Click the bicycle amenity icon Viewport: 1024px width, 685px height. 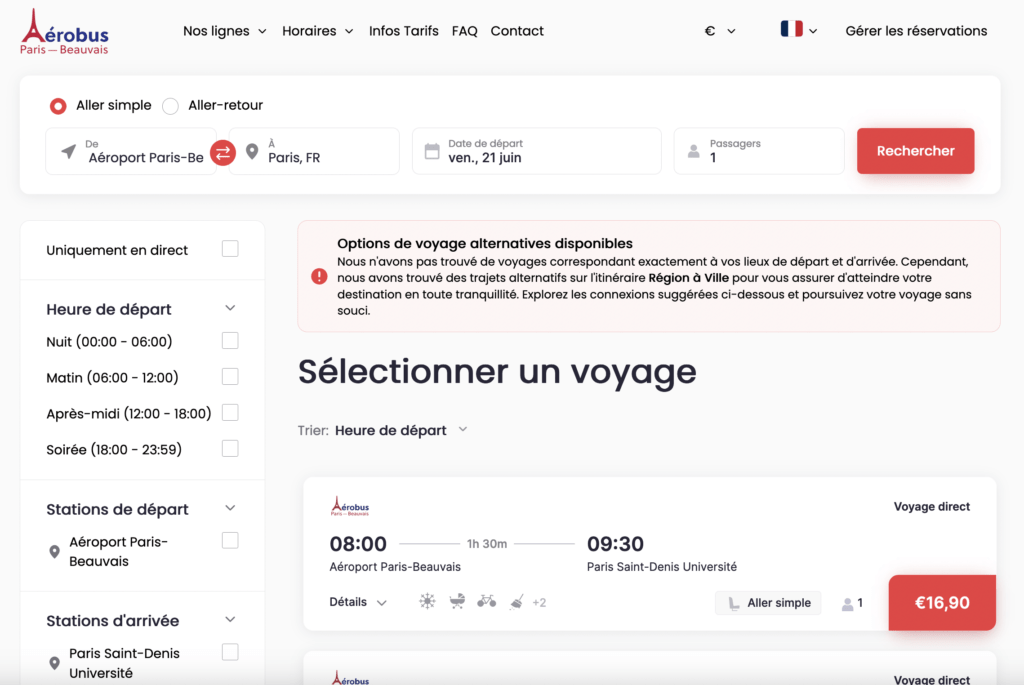point(487,601)
